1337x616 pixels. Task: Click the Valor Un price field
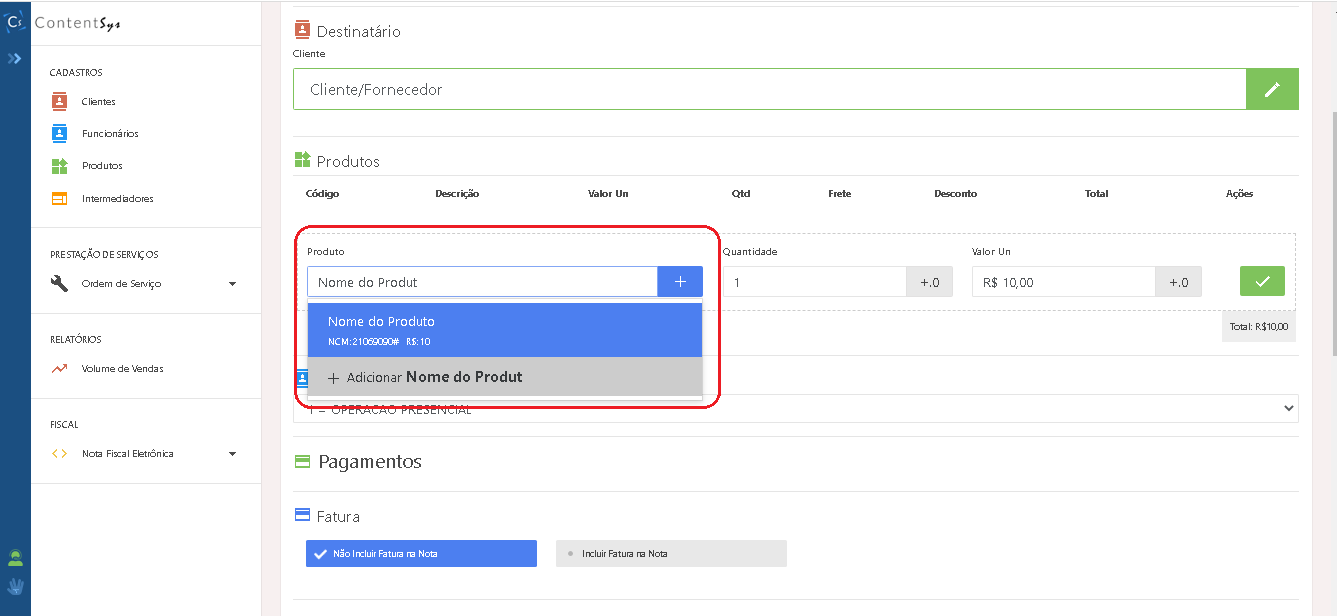click(1063, 282)
